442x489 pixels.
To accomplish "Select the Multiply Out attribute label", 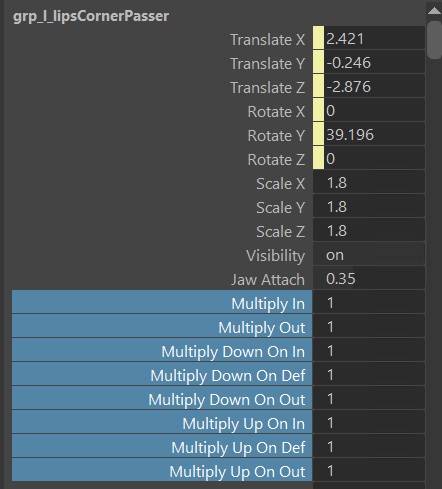I will coord(261,327).
